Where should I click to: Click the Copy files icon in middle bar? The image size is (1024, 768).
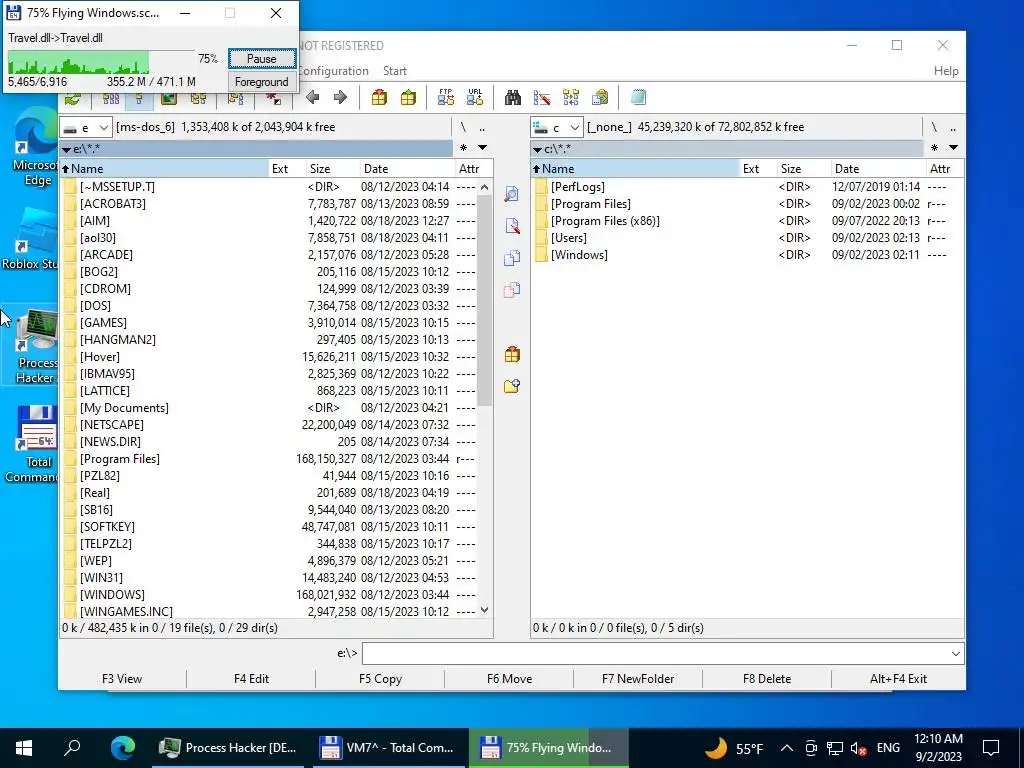512,258
